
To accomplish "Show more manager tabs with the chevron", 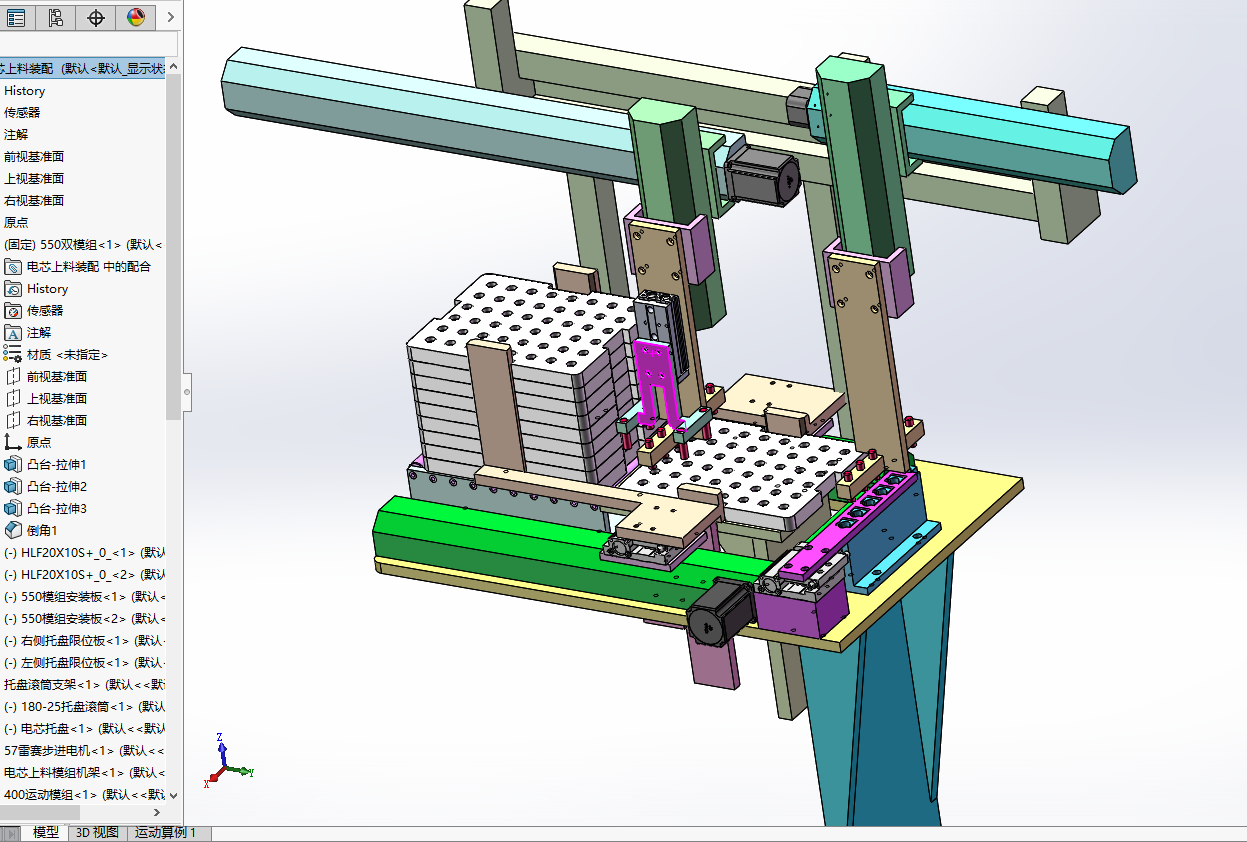I will pyautogui.click(x=171, y=17).
